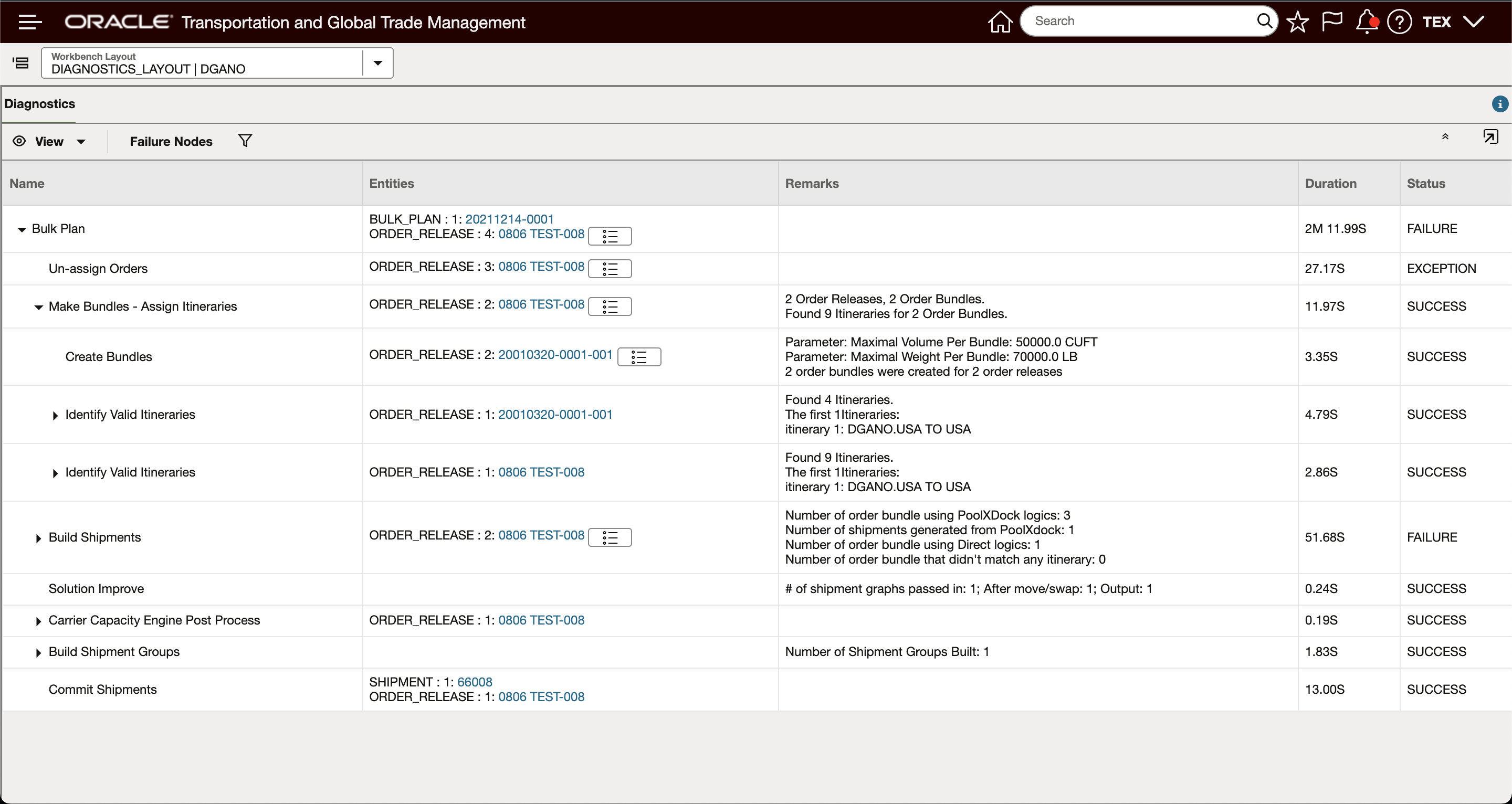Collapse the toolbar with double chevron
Image resolution: width=1512 pixels, height=804 pixels.
pos(1445,137)
